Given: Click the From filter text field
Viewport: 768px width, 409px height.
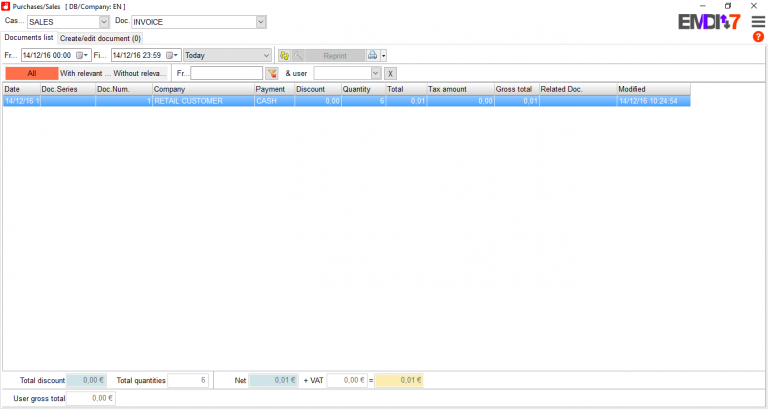Looking at the screenshot, I should (227, 73).
